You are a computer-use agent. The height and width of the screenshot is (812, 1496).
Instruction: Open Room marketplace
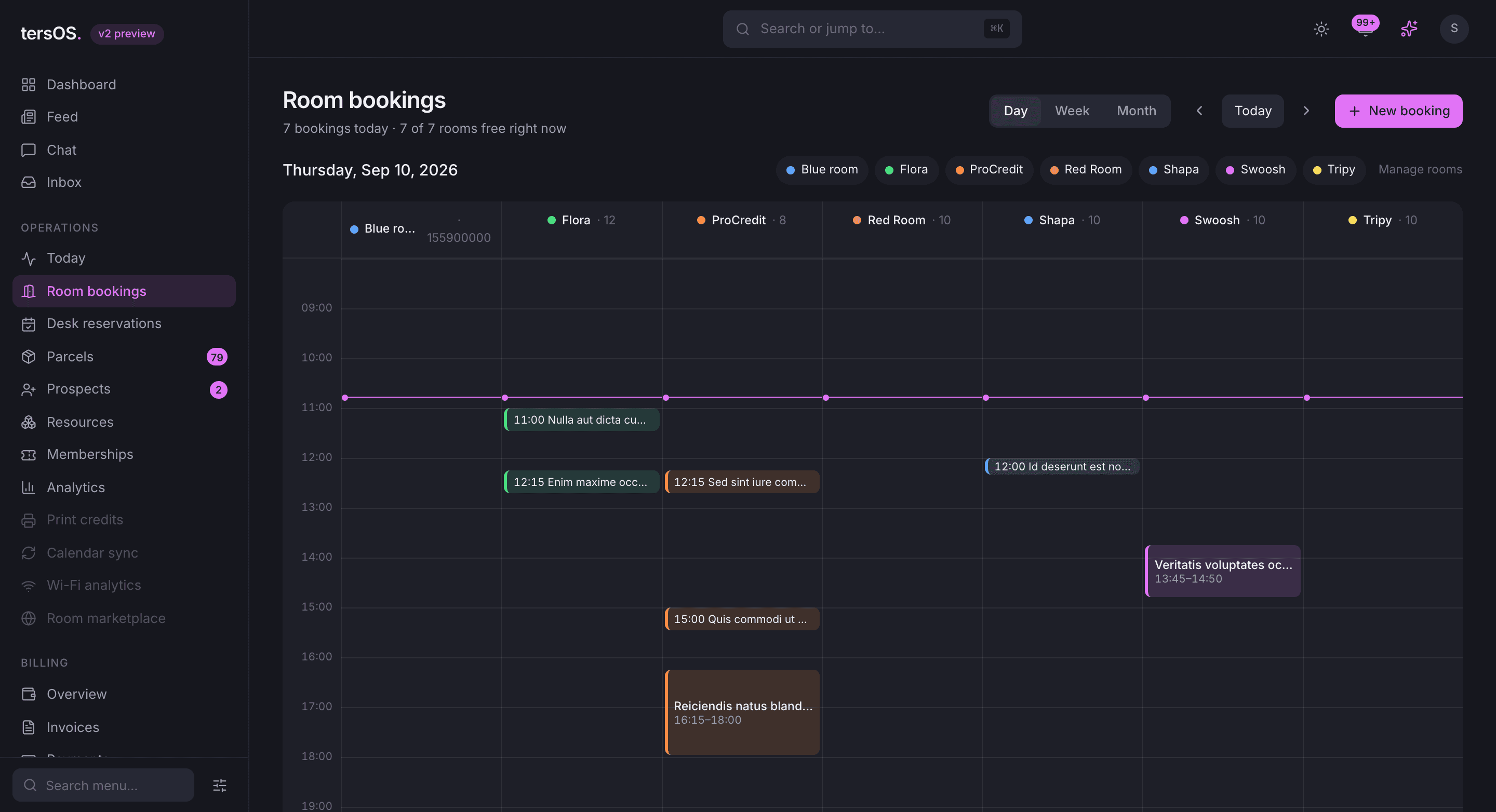pos(124,618)
